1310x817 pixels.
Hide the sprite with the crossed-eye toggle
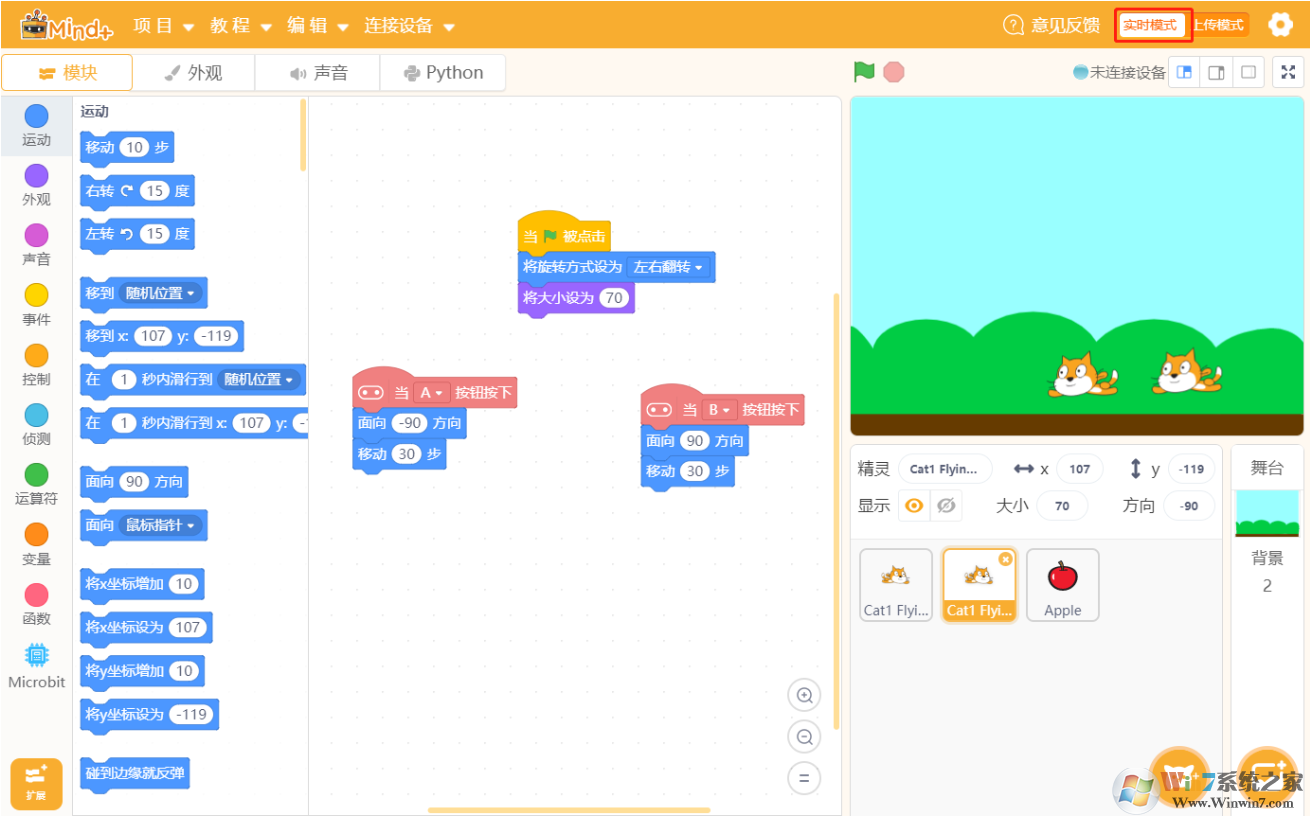tap(945, 506)
